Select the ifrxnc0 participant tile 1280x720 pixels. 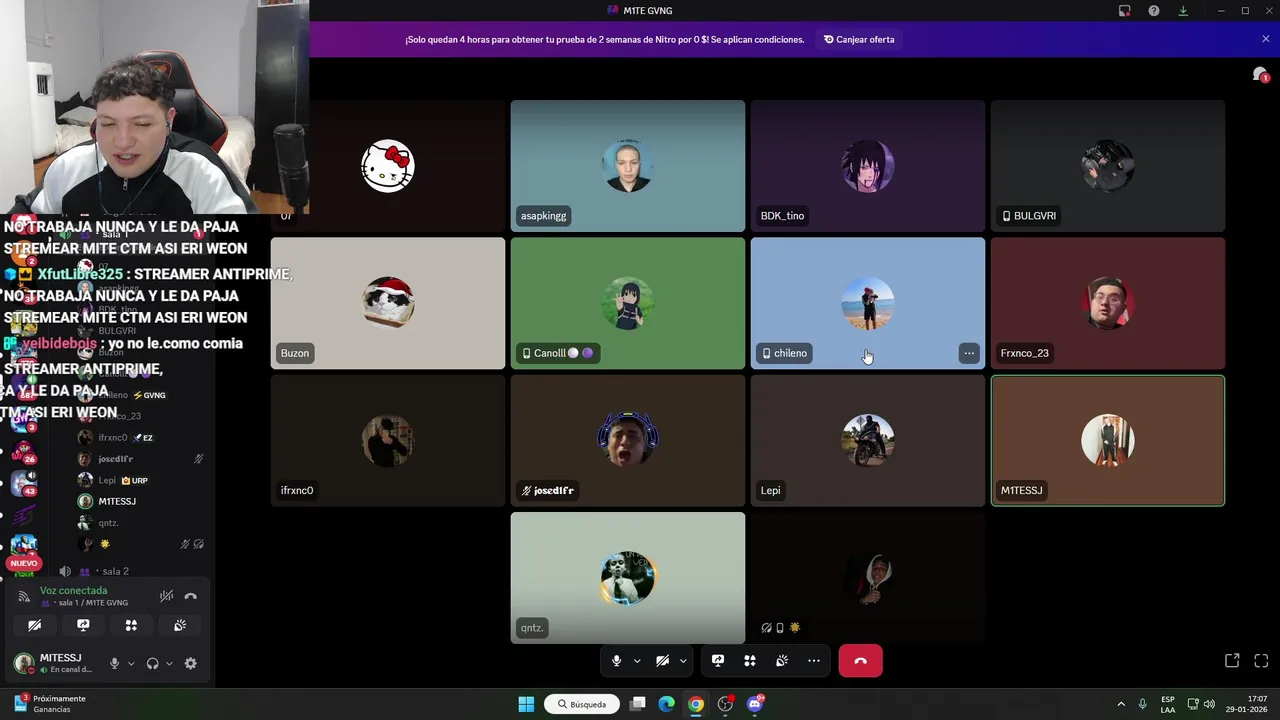(388, 441)
